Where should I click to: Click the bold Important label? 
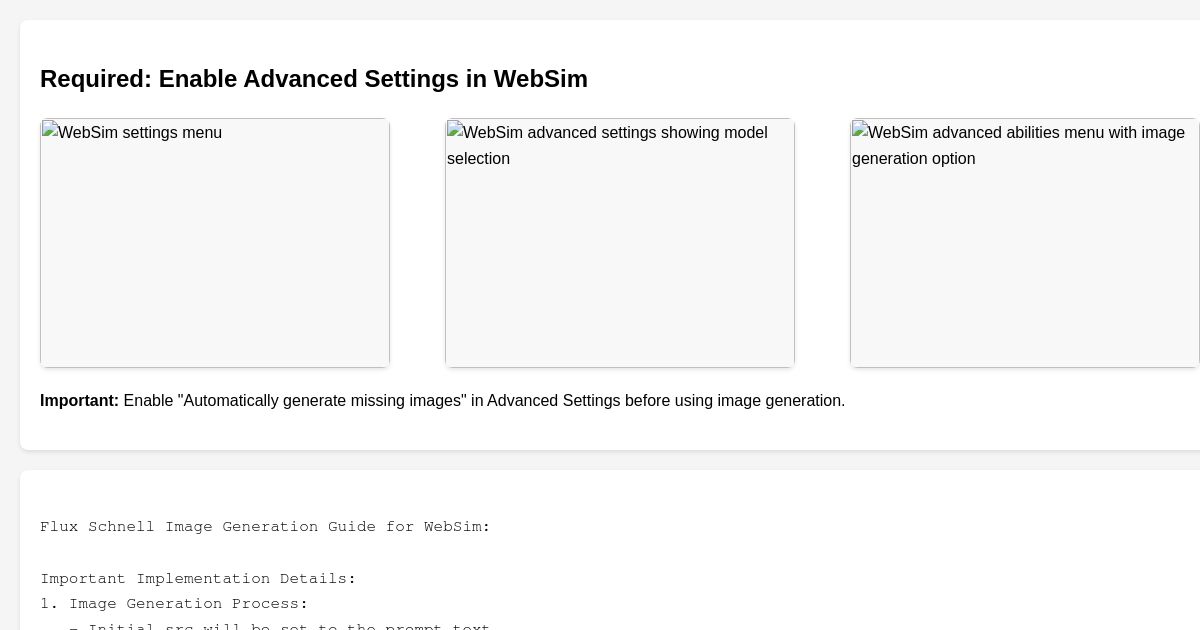(79, 401)
